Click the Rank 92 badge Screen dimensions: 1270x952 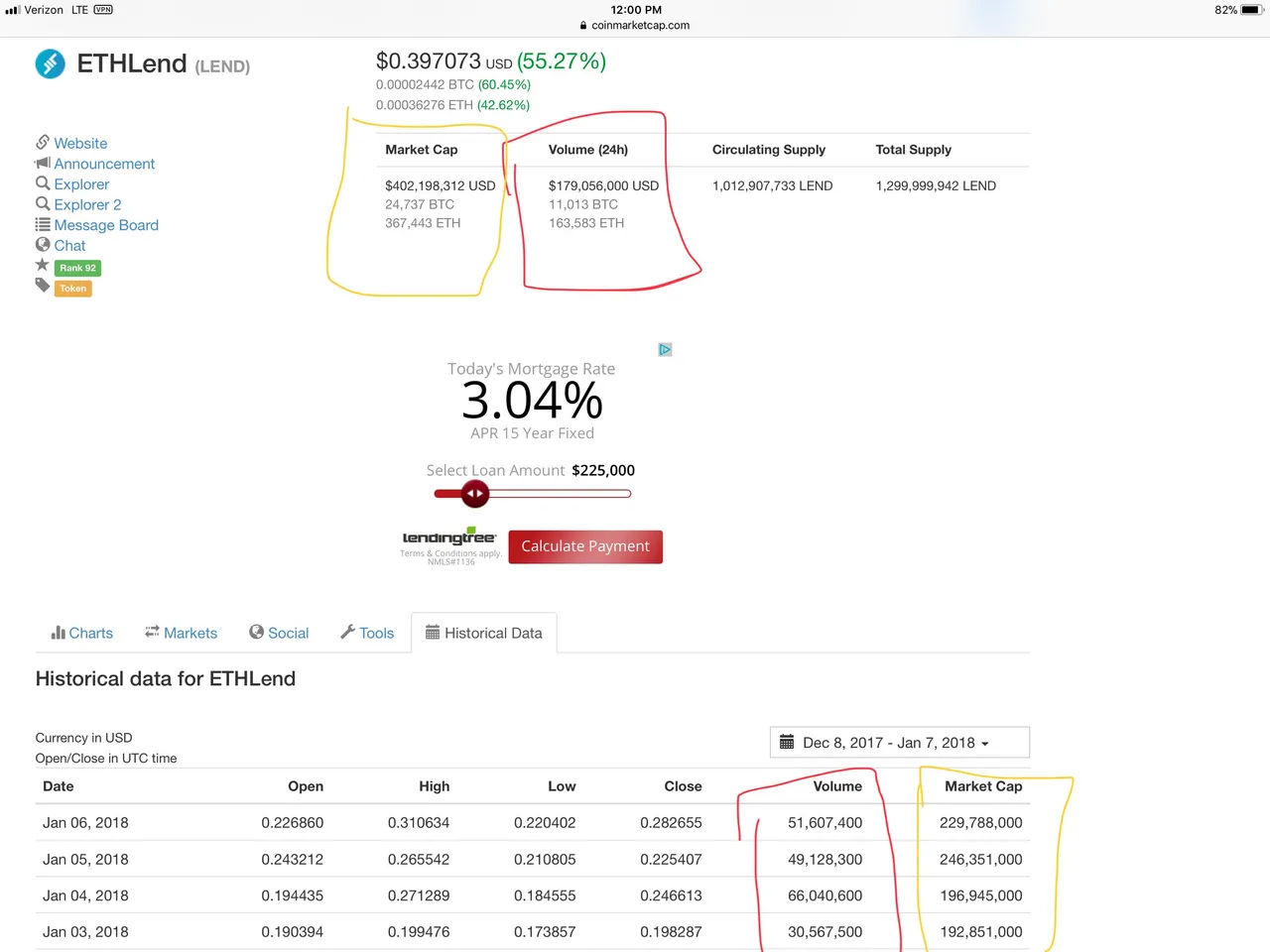pos(77,268)
